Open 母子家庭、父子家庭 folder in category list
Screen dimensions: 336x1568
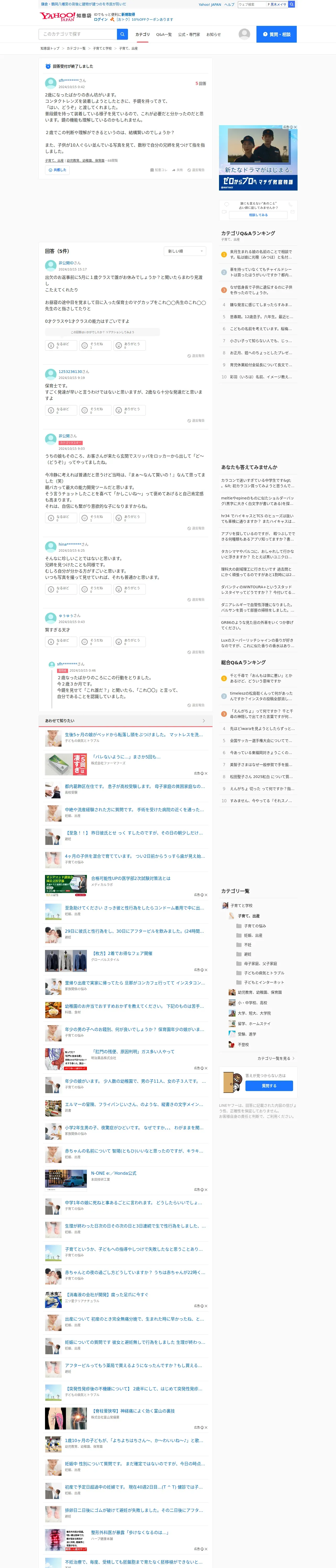point(256,964)
